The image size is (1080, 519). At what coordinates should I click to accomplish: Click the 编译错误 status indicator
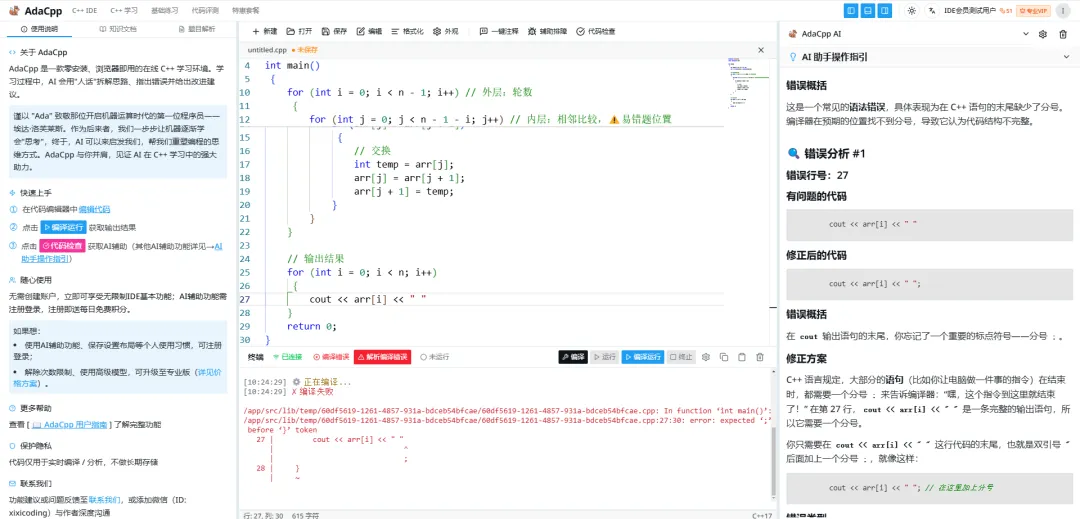point(331,357)
